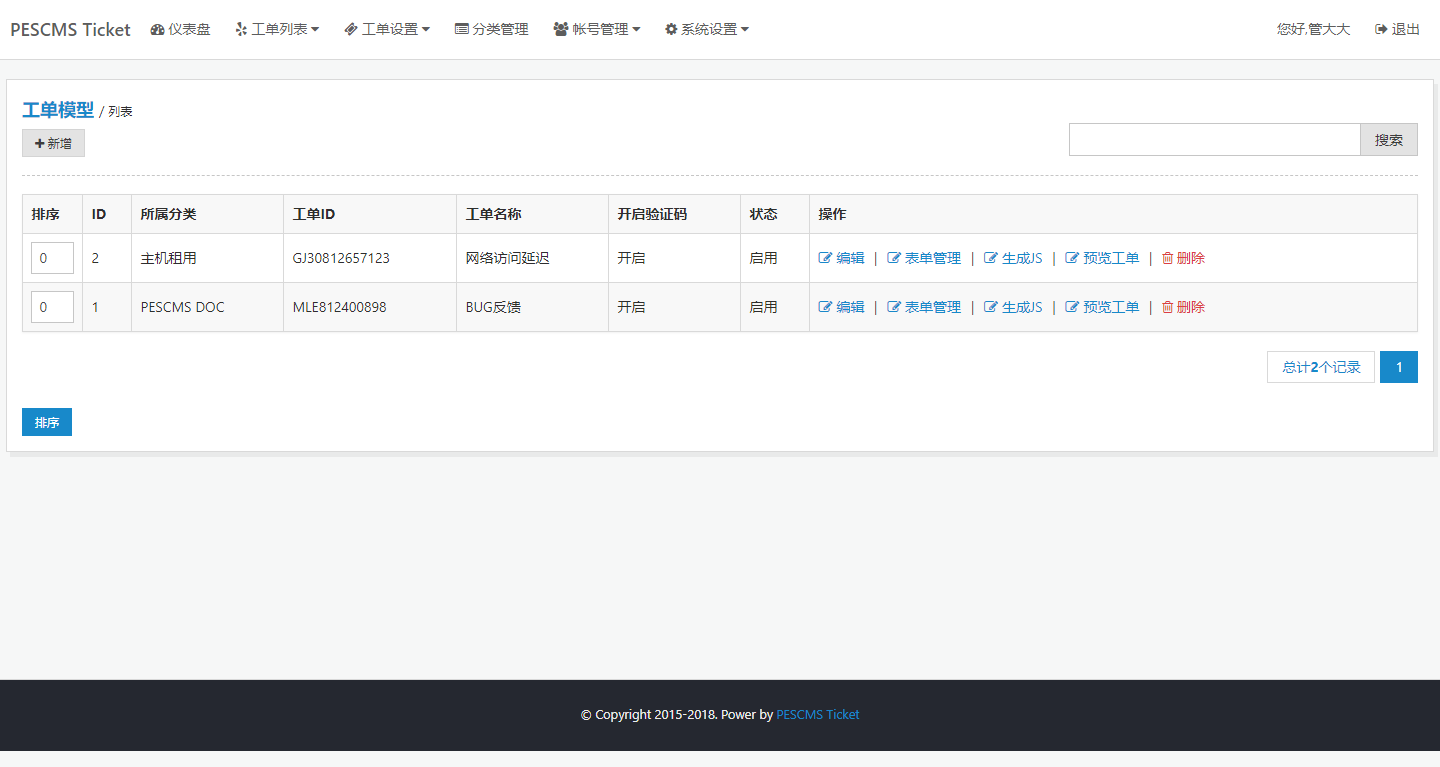Click sort order field for PESCMS DOC row
The width and height of the screenshot is (1440, 767).
pyautogui.click(x=52, y=307)
